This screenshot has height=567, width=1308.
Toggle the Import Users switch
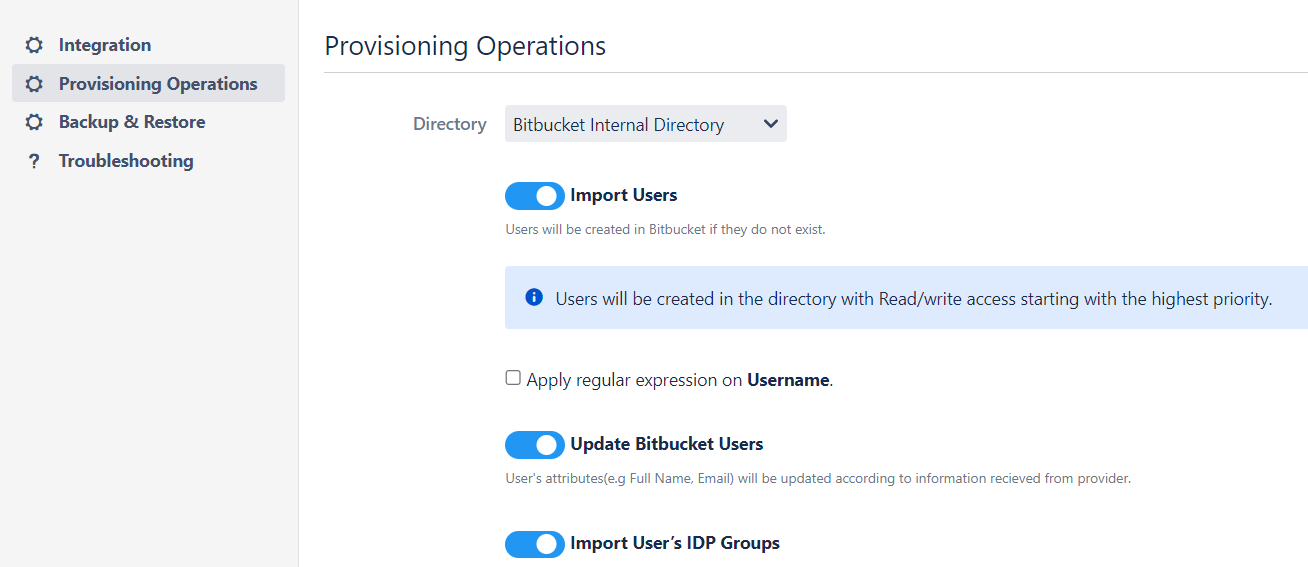535,196
